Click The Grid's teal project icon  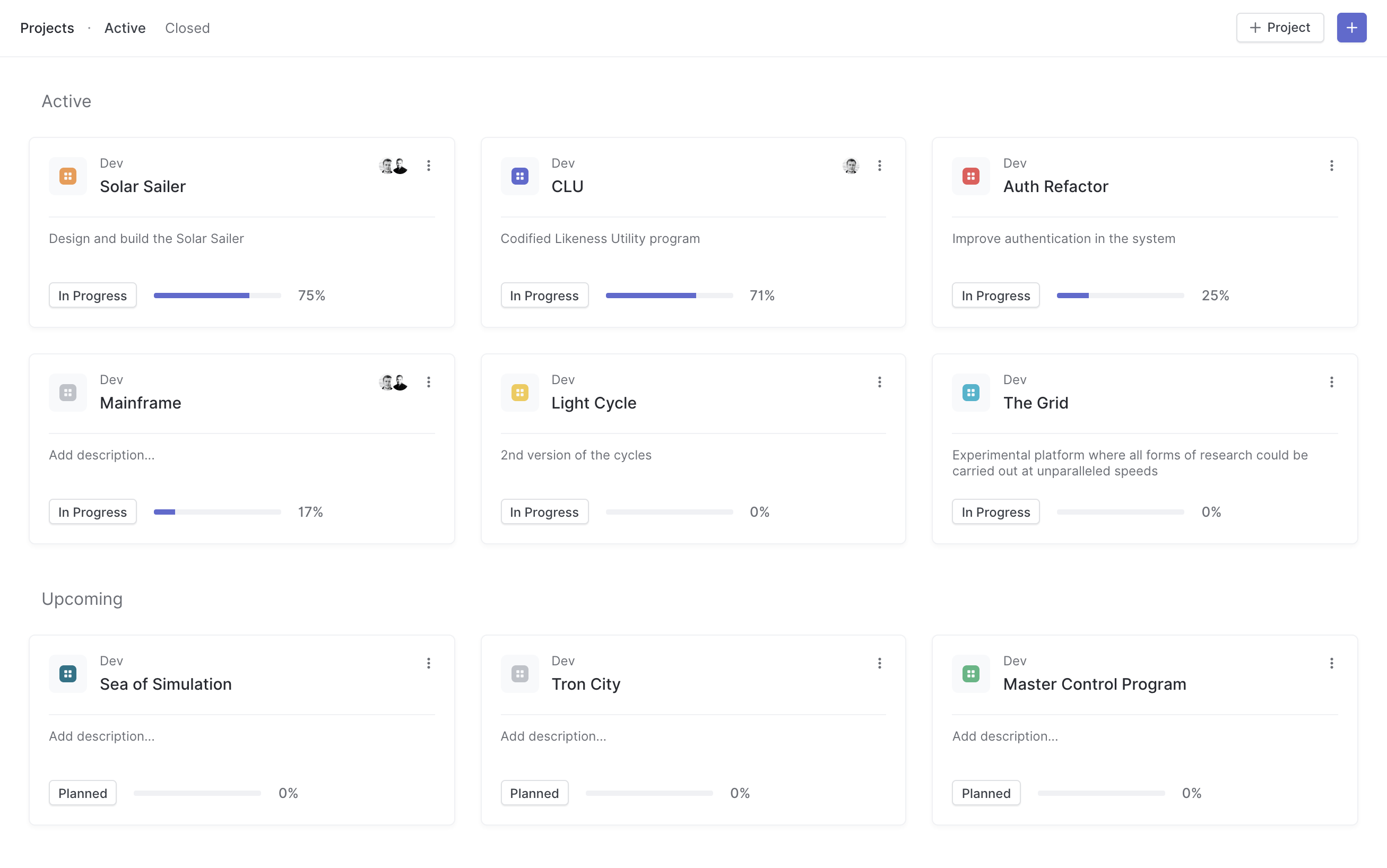970,393
